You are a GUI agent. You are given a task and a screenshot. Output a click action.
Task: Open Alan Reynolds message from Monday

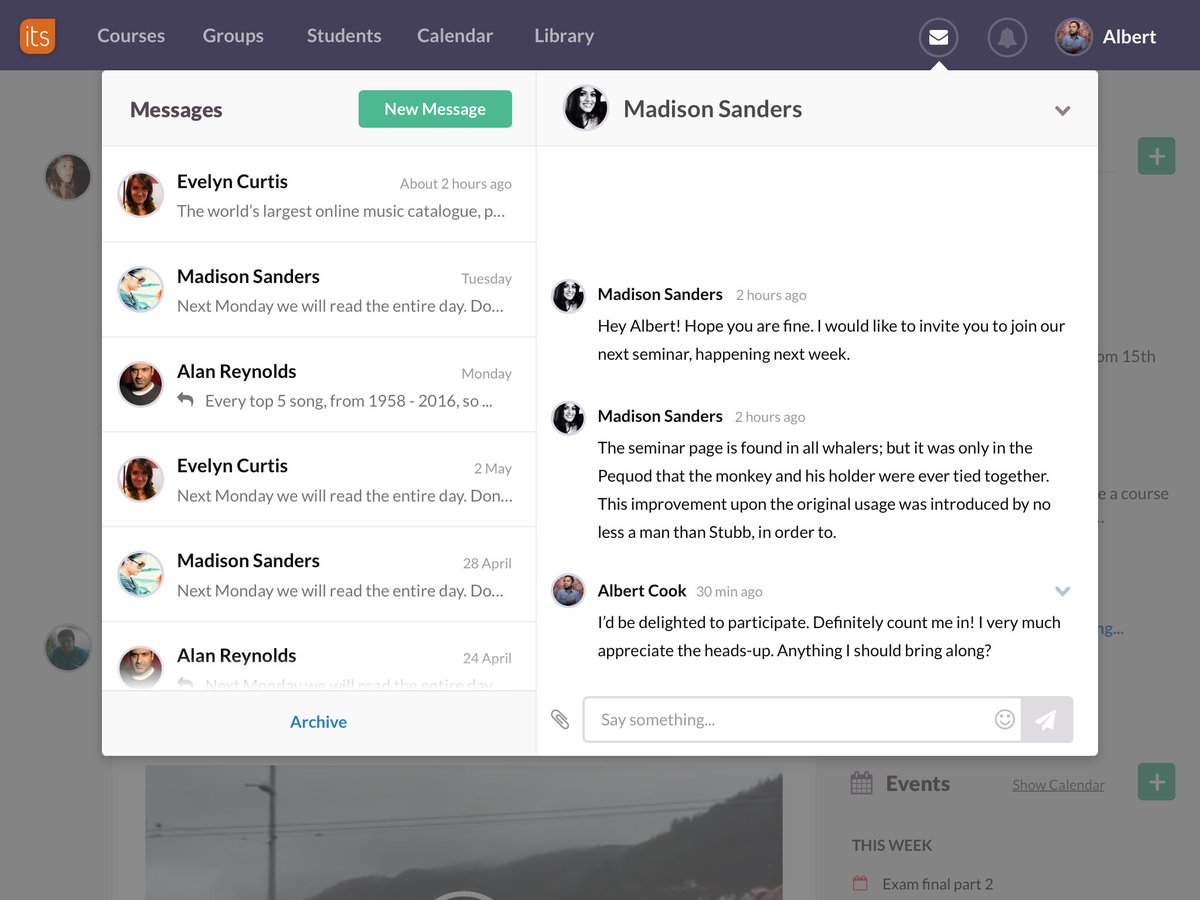click(x=318, y=385)
